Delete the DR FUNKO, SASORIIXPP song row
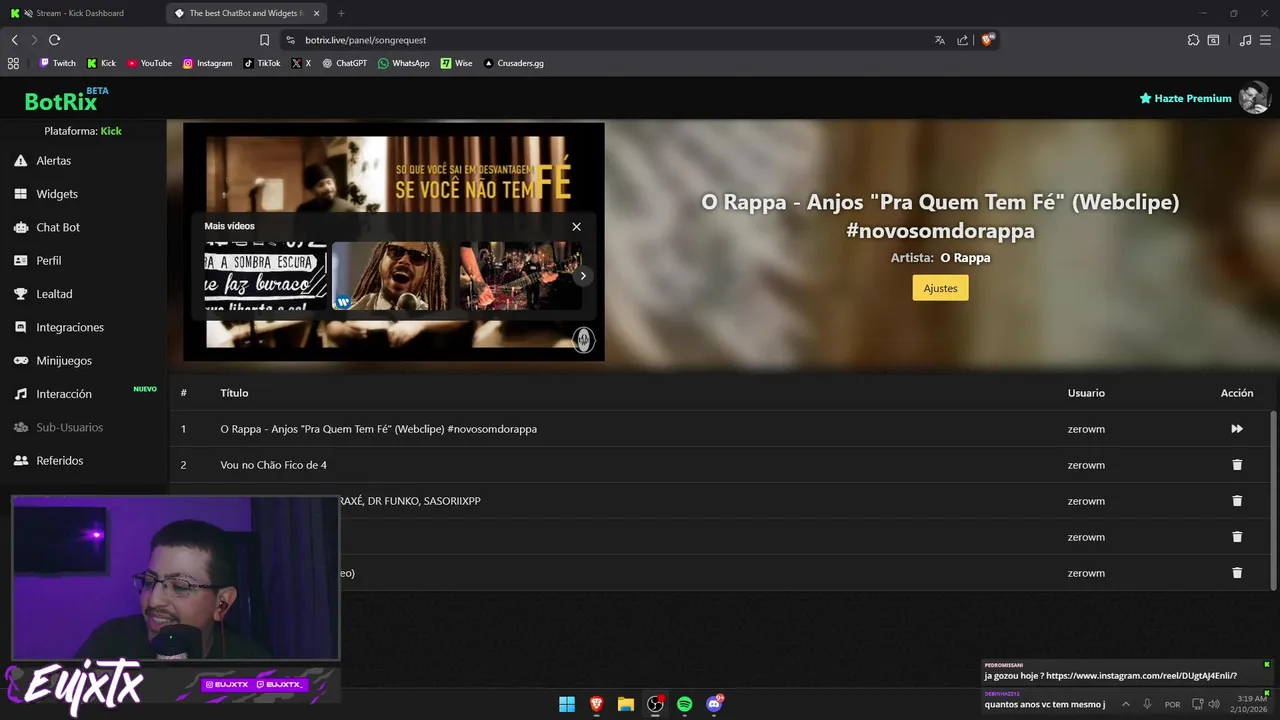1280x720 pixels. point(1237,501)
